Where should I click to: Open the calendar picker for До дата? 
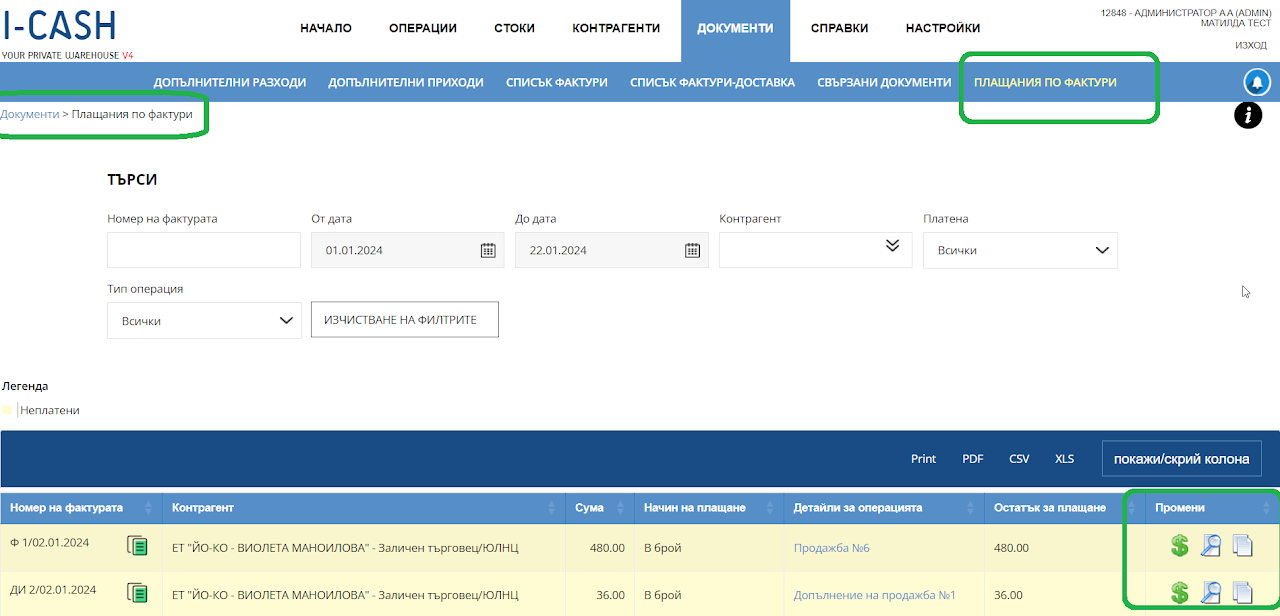[x=692, y=250]
